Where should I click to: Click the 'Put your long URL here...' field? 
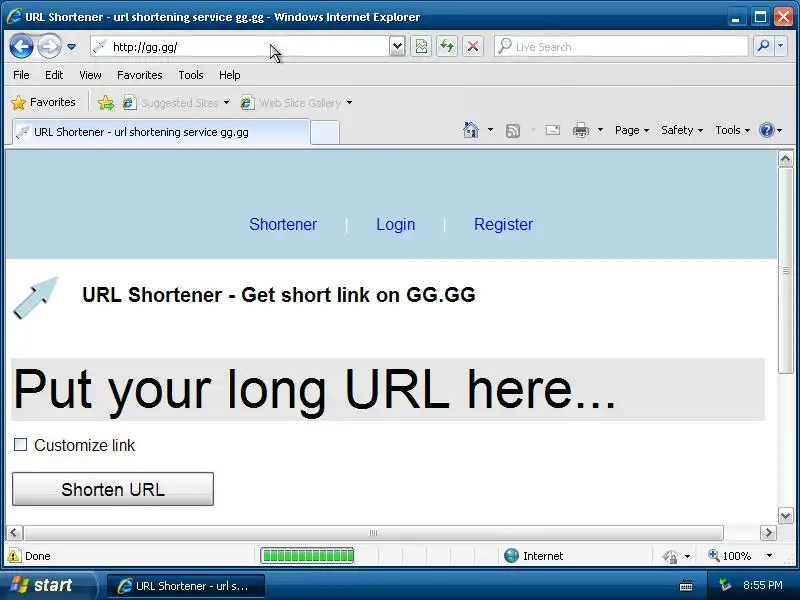click(x=388, y=389)
